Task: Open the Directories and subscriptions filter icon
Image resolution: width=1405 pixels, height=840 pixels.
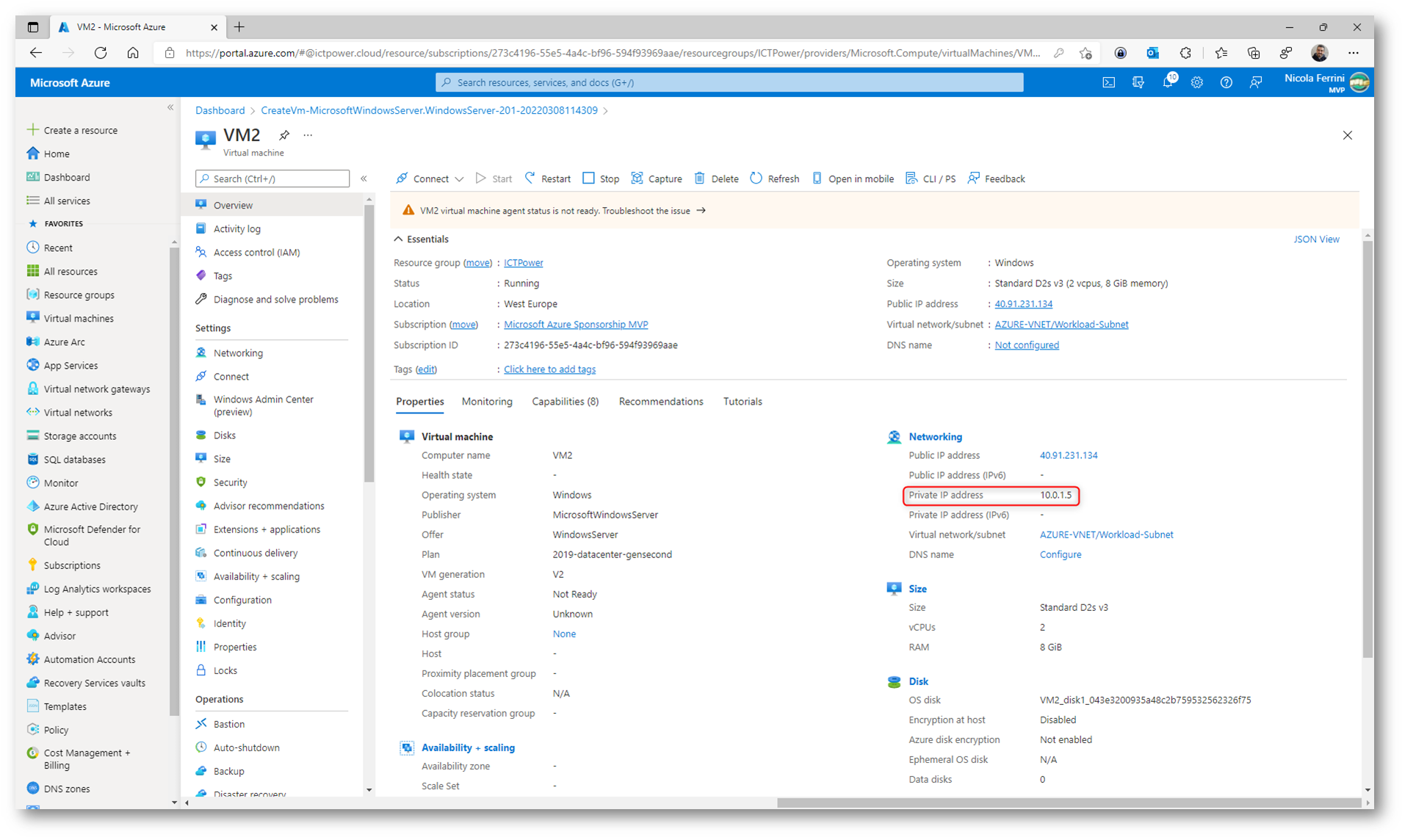Action: point(1138,82)
